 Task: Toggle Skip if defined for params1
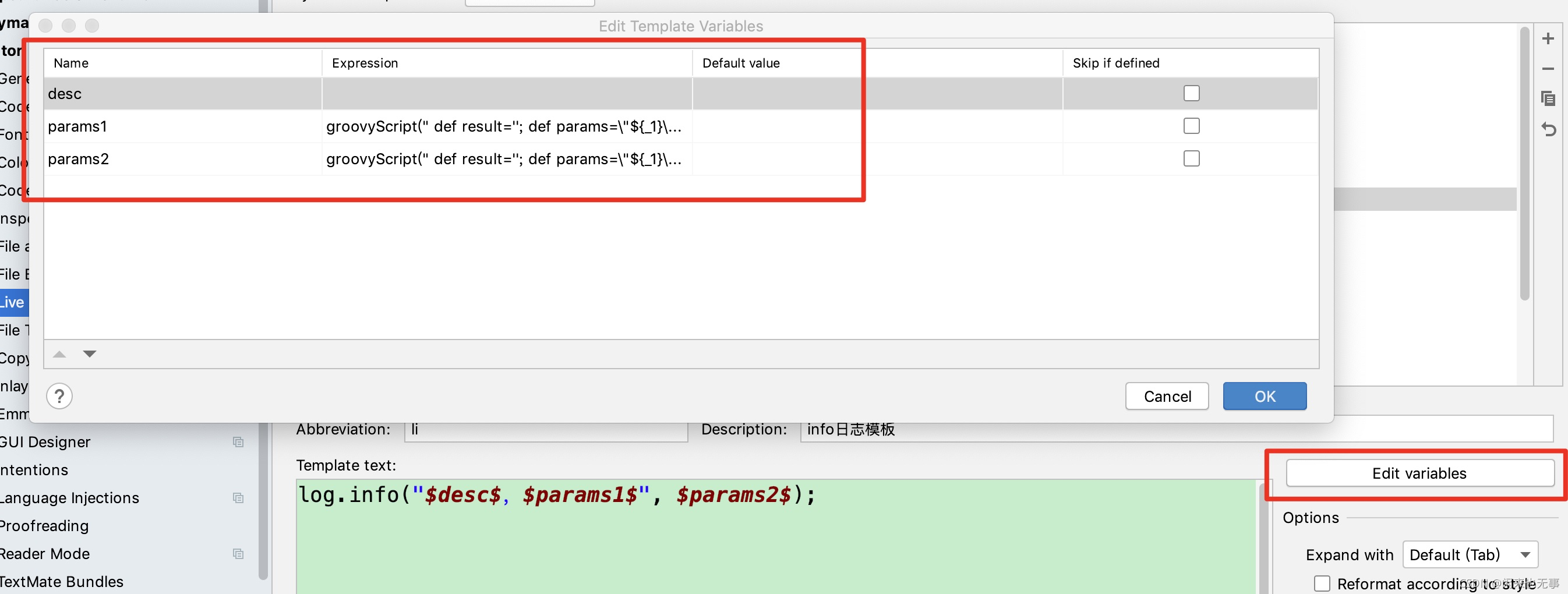point(1191,126)
